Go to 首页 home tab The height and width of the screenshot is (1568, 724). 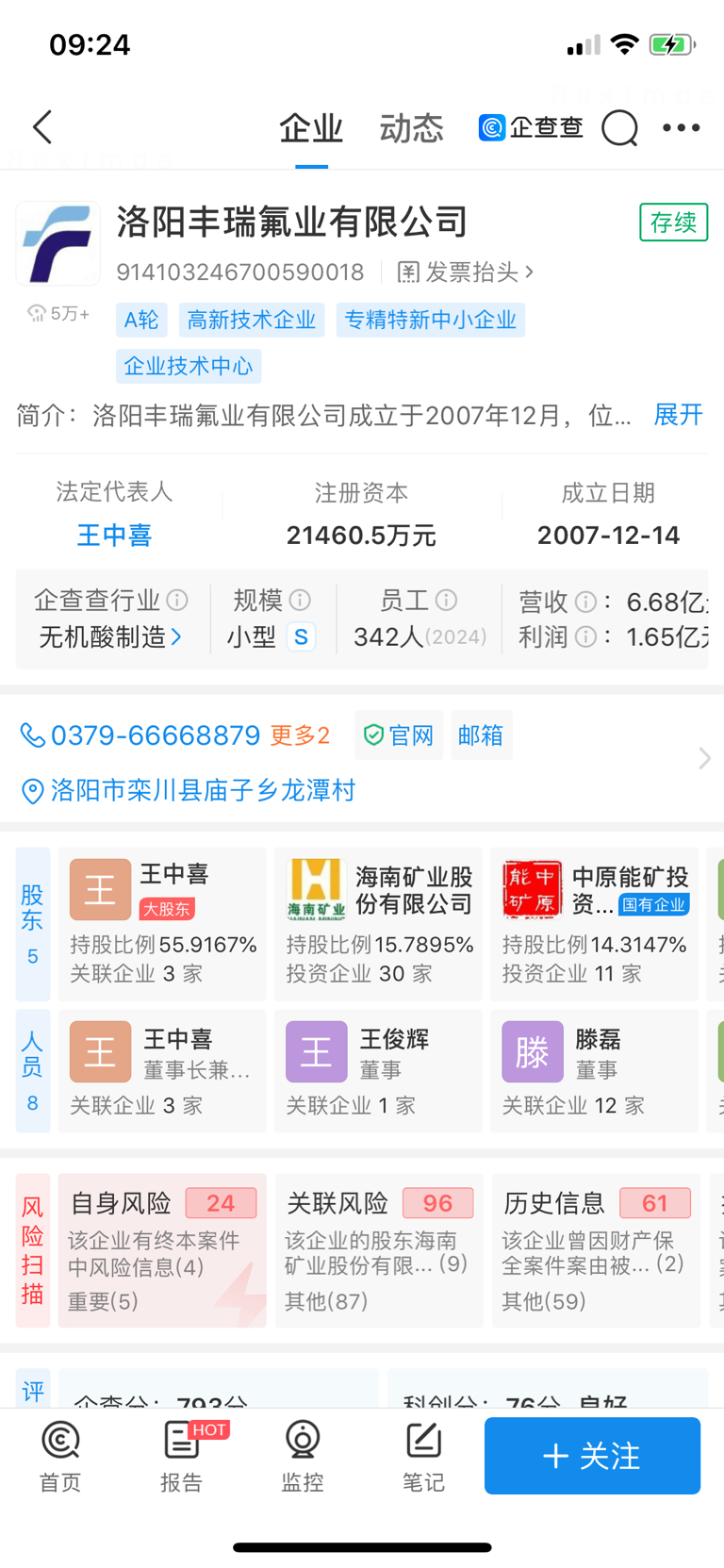[x=60, y=1457]
